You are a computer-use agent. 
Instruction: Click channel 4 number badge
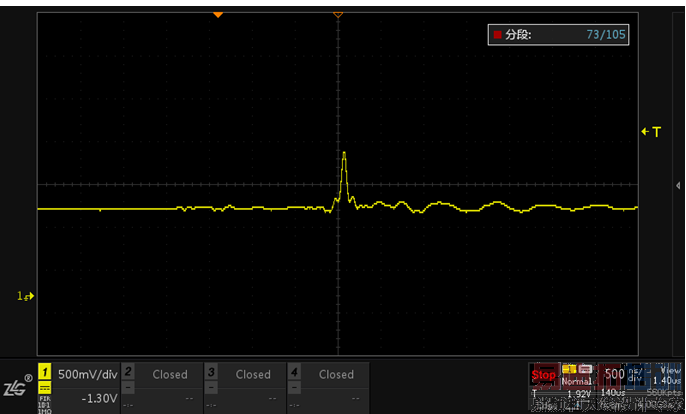point(294,372)
